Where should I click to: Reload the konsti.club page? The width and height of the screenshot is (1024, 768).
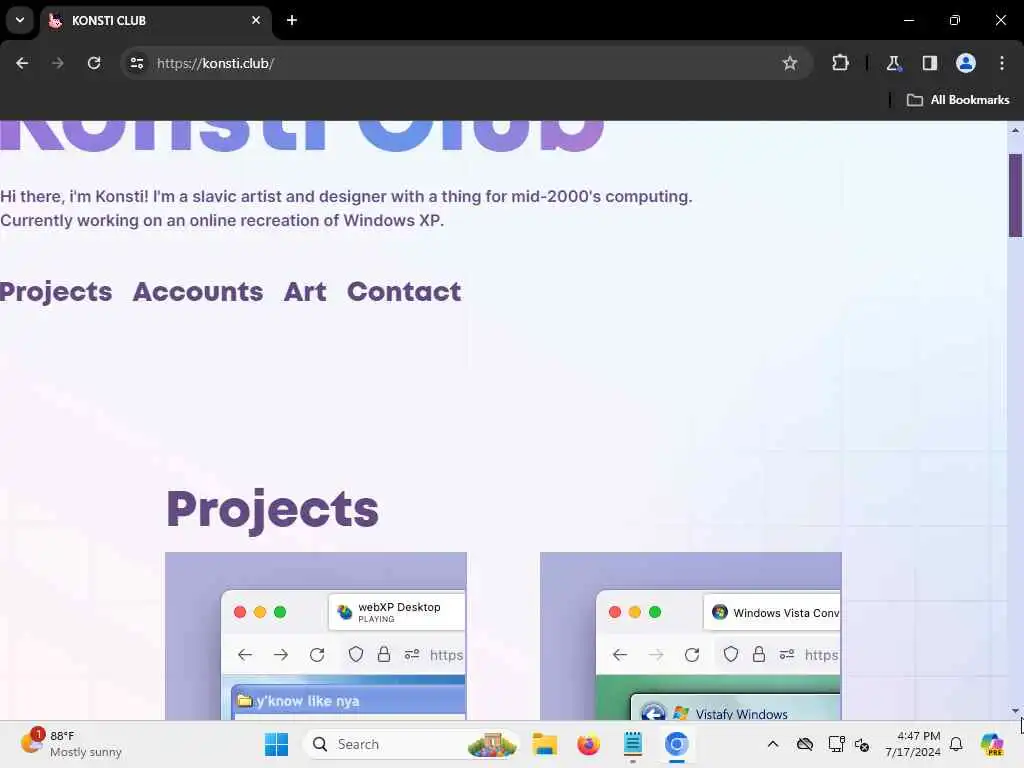(x=94, y=63)
